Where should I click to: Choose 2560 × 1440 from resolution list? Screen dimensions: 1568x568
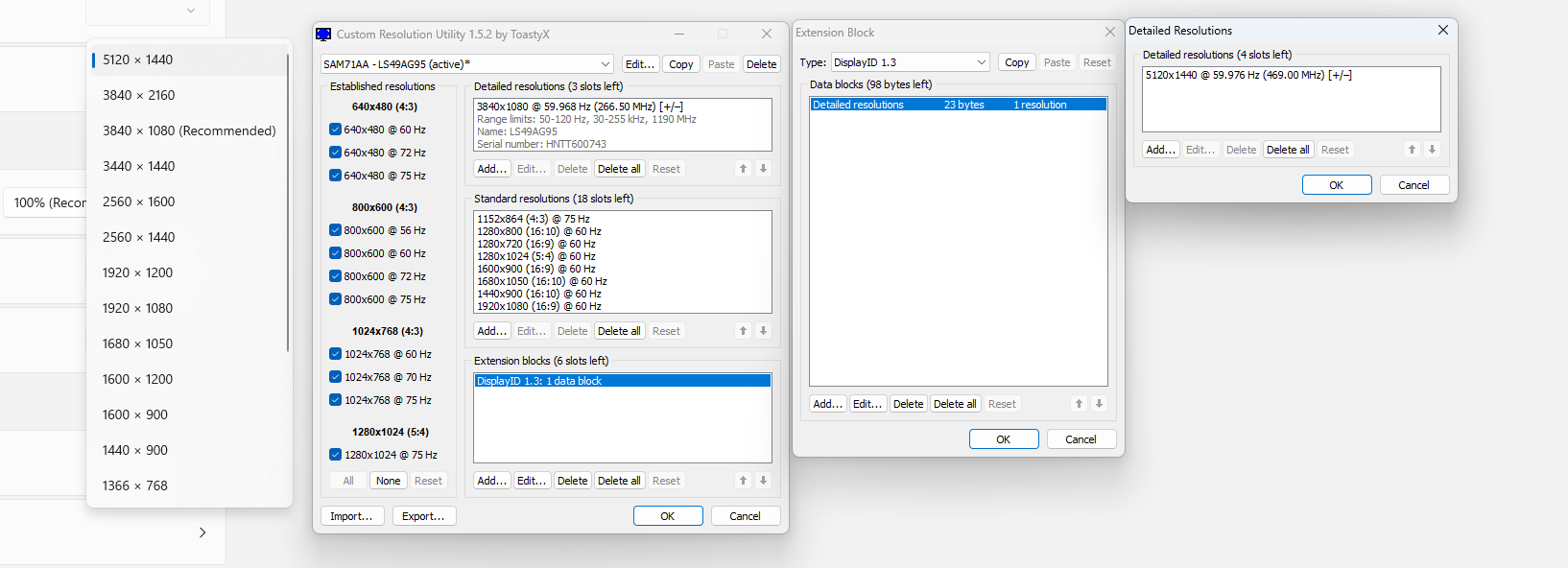point(139,237)
